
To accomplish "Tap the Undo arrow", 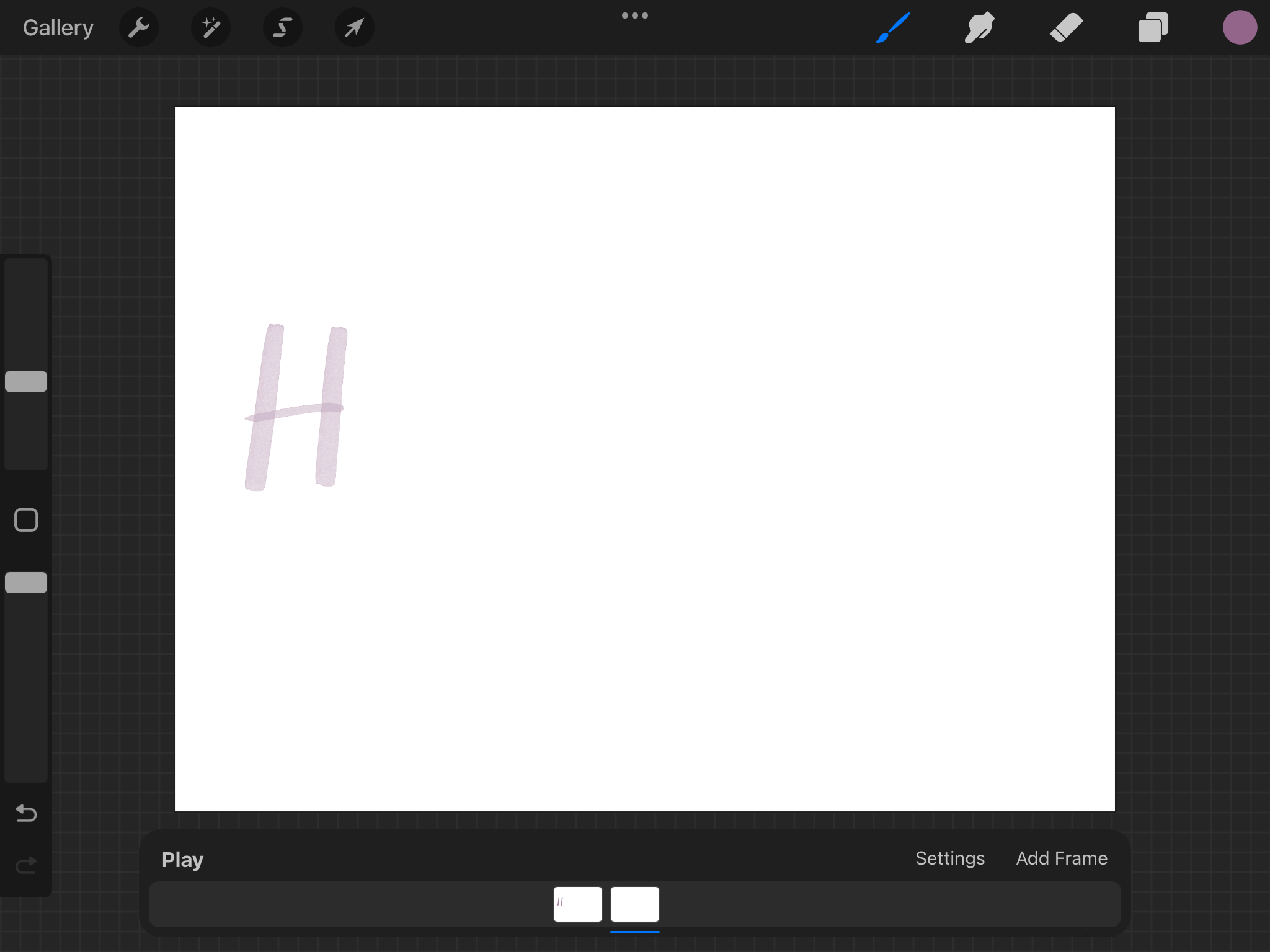I will point(25,814).
